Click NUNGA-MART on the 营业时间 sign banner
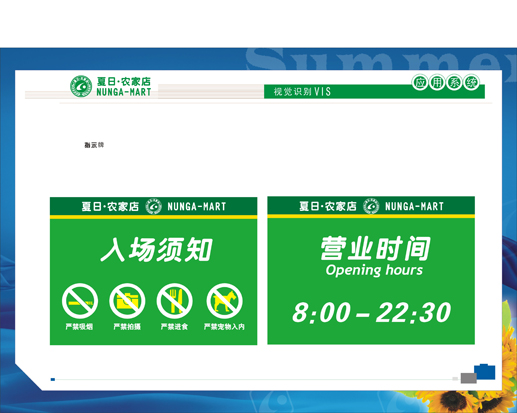517x413 pixels. coord(414,206)
